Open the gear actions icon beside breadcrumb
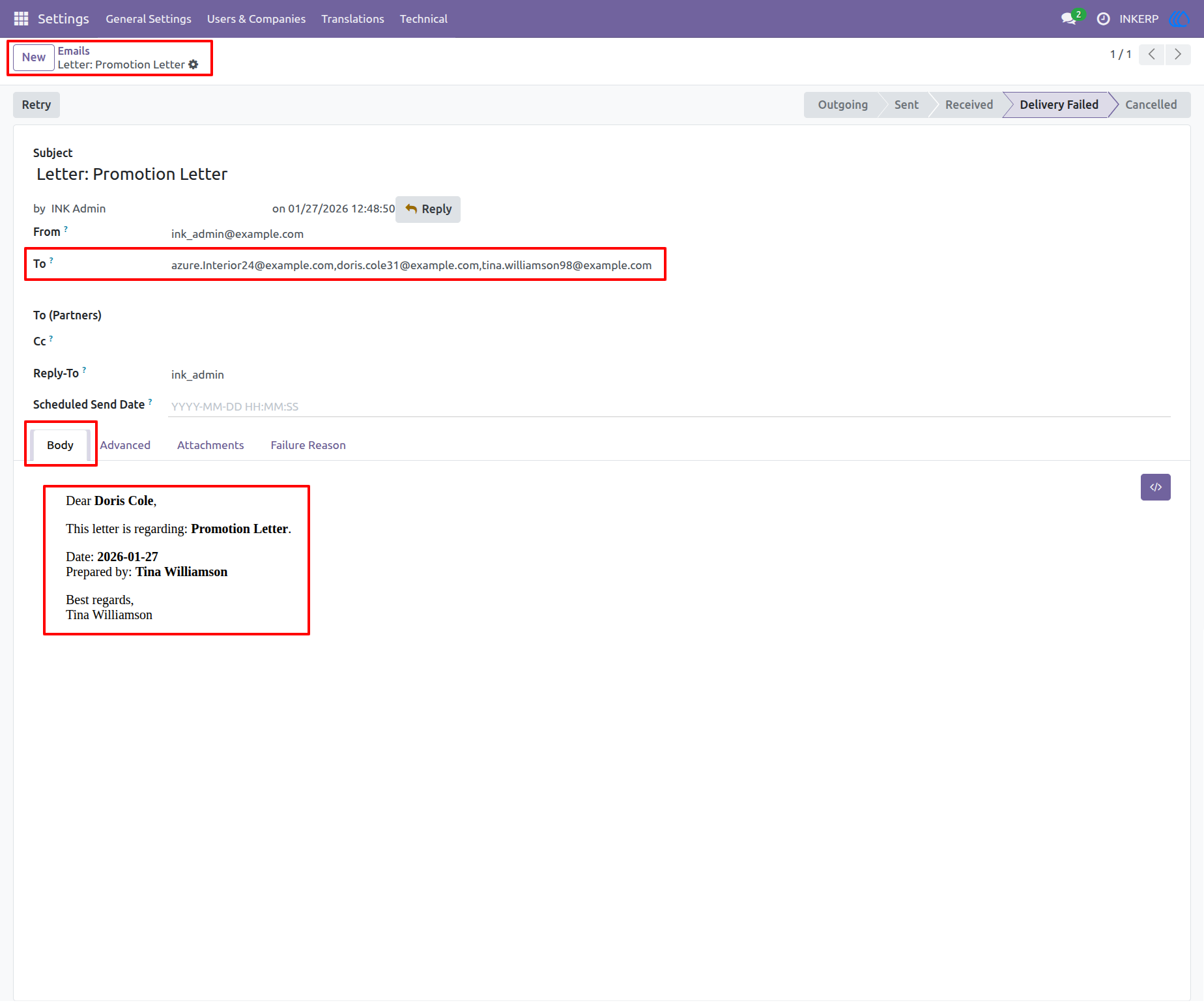Screen dimensions: 1204x1003 click(193, 65)
